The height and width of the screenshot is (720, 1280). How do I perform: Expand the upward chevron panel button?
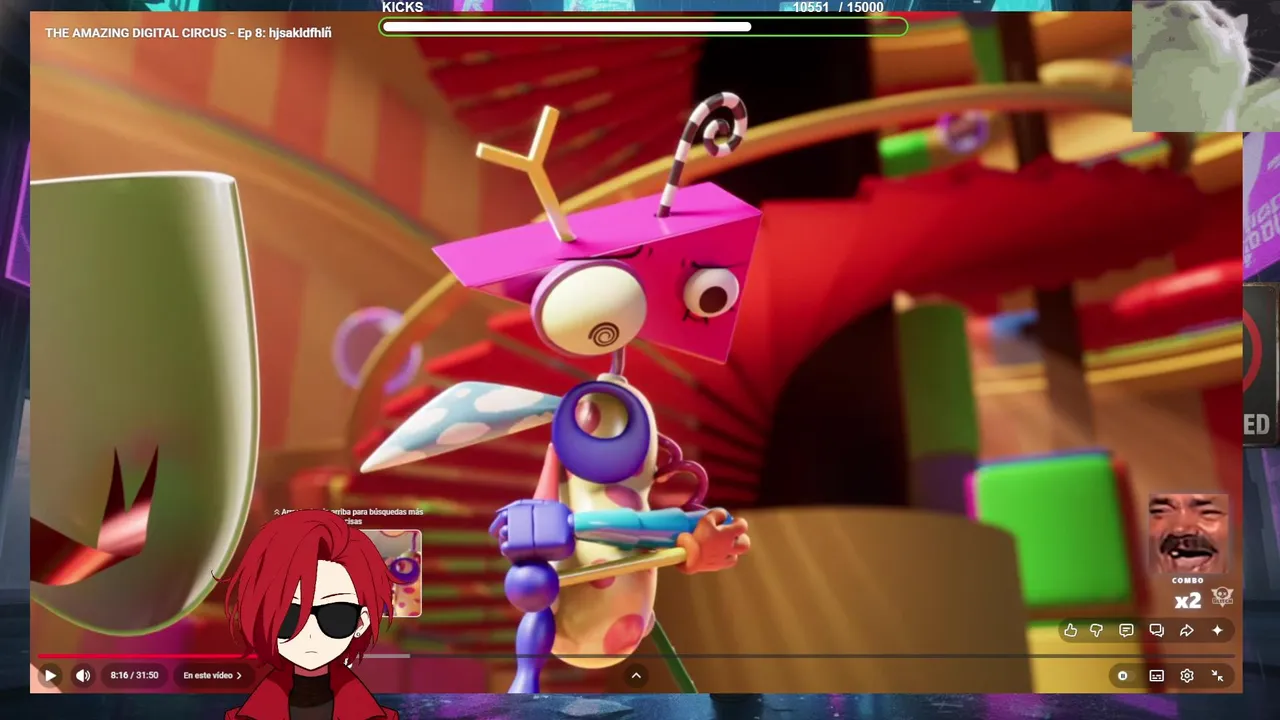click(x=636, y=676)
